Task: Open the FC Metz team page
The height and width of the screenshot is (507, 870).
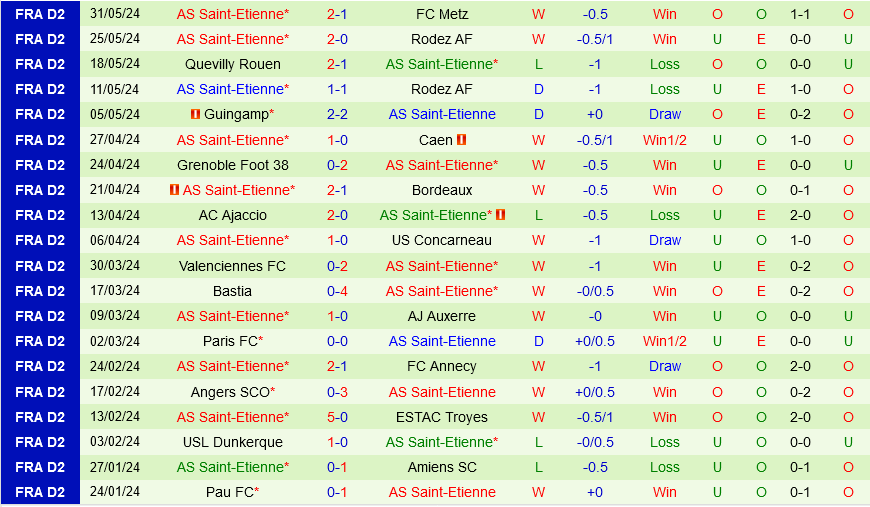Action: 442,14
